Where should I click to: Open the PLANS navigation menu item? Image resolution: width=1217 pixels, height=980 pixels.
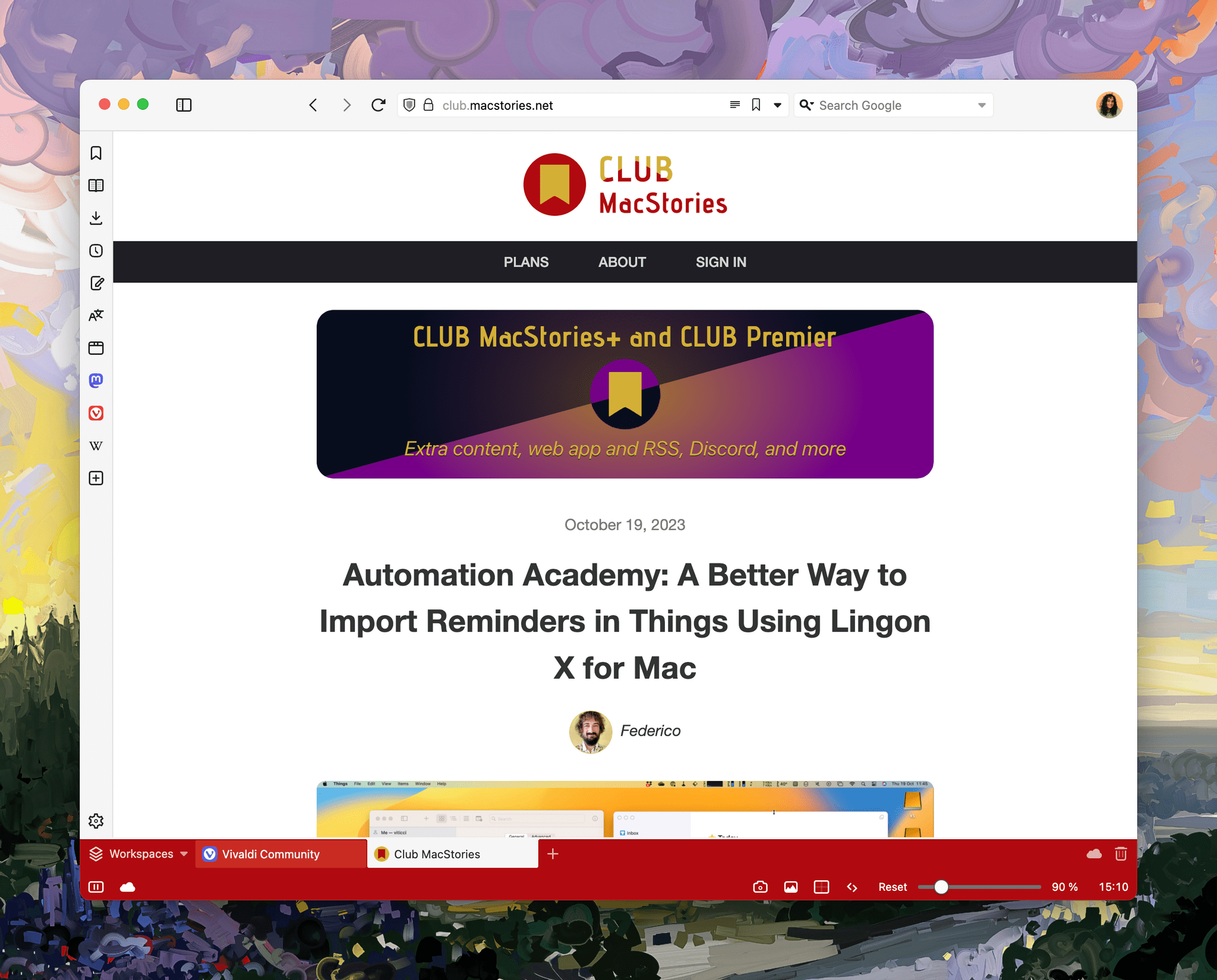pos(527,261)
